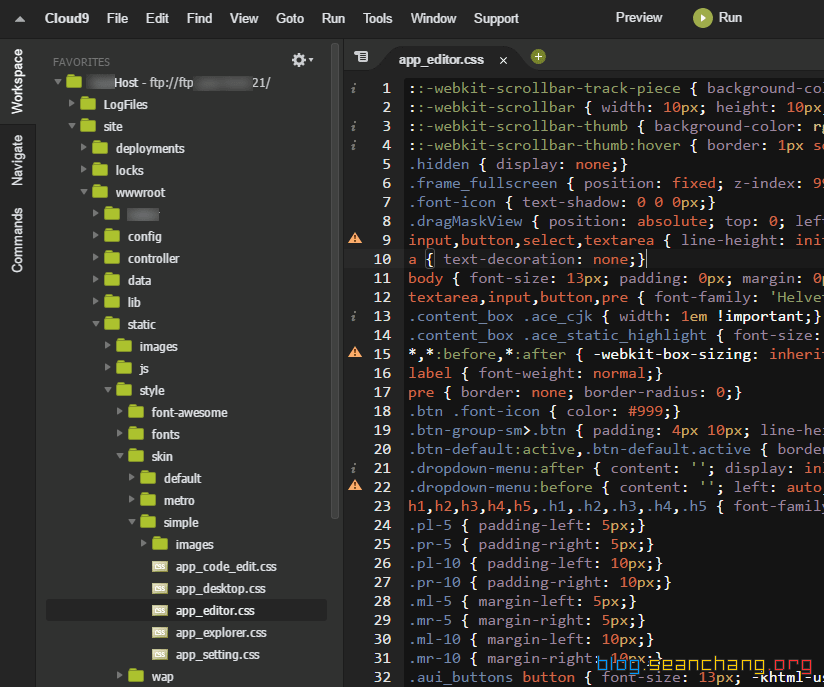
Task: Click the info marker on line 21
Action: point(354,468)
